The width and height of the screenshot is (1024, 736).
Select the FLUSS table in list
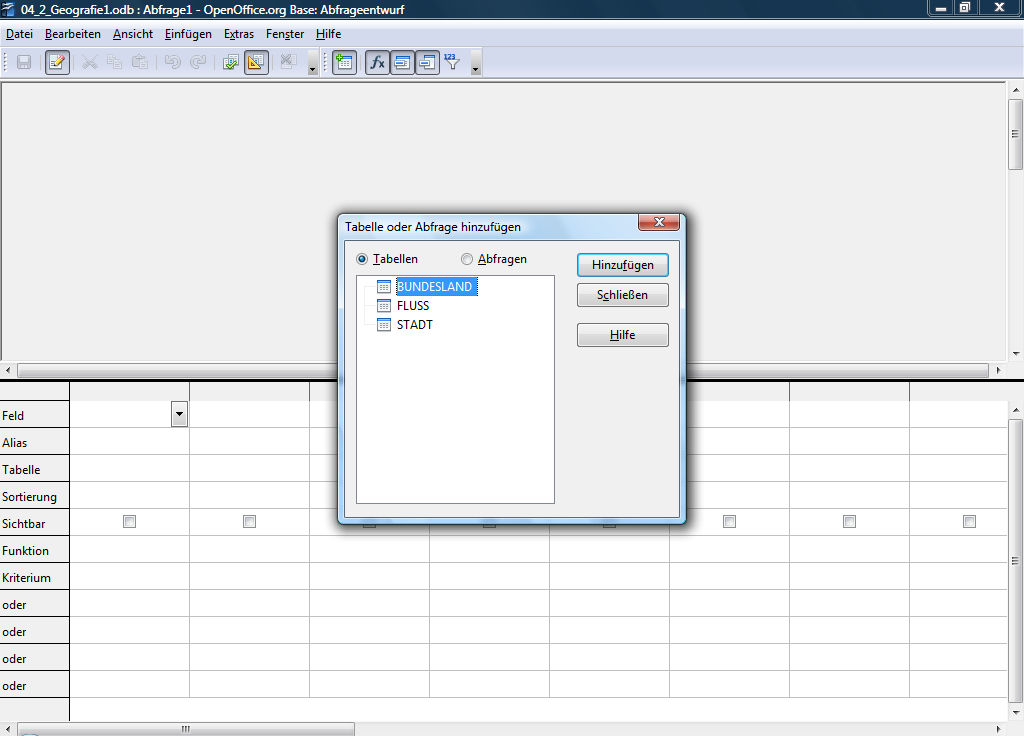click(412, 306)
